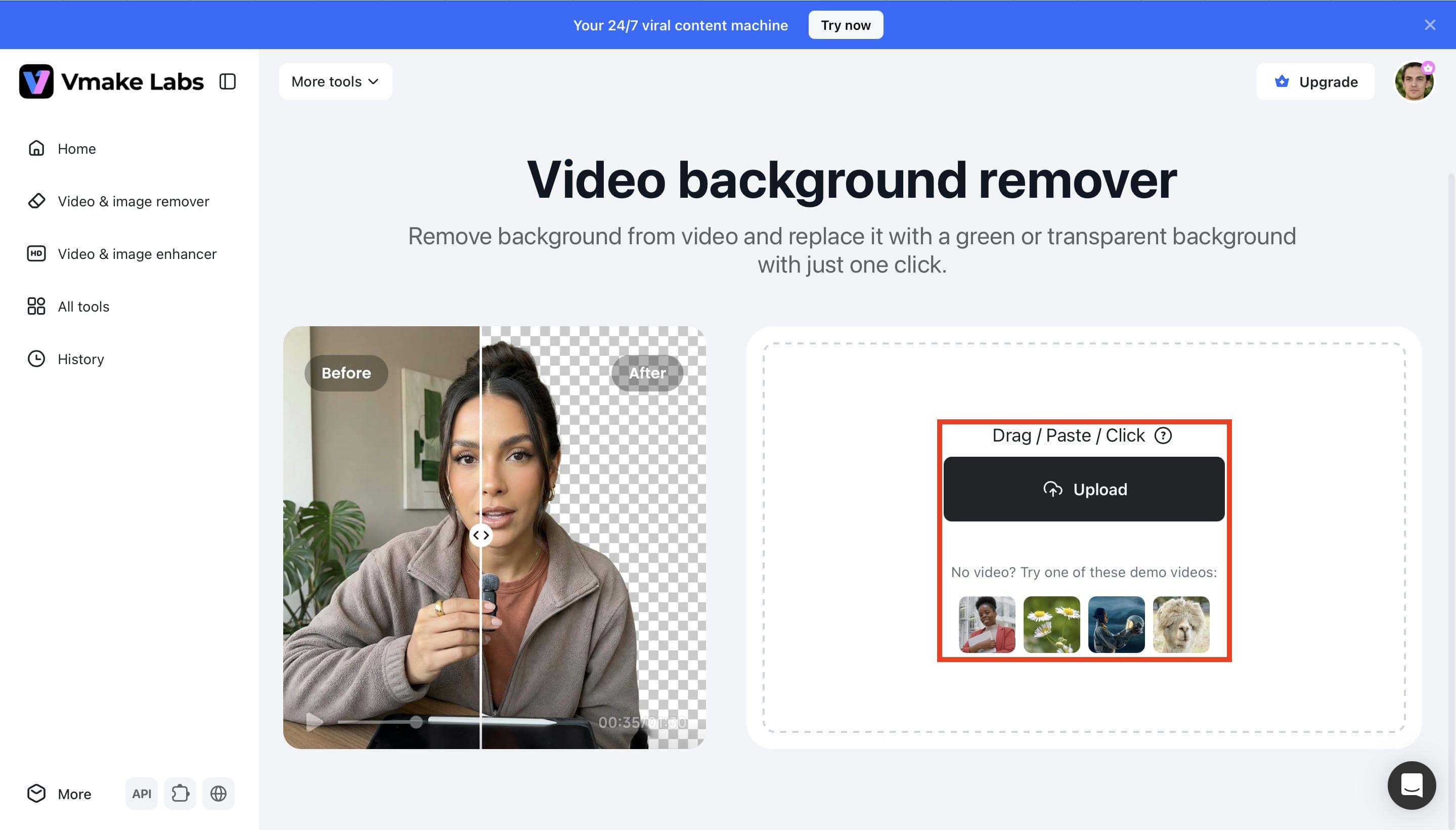1456x830 pixels.
Task: Expand the More tools dropdown
Action: (335, 81)
